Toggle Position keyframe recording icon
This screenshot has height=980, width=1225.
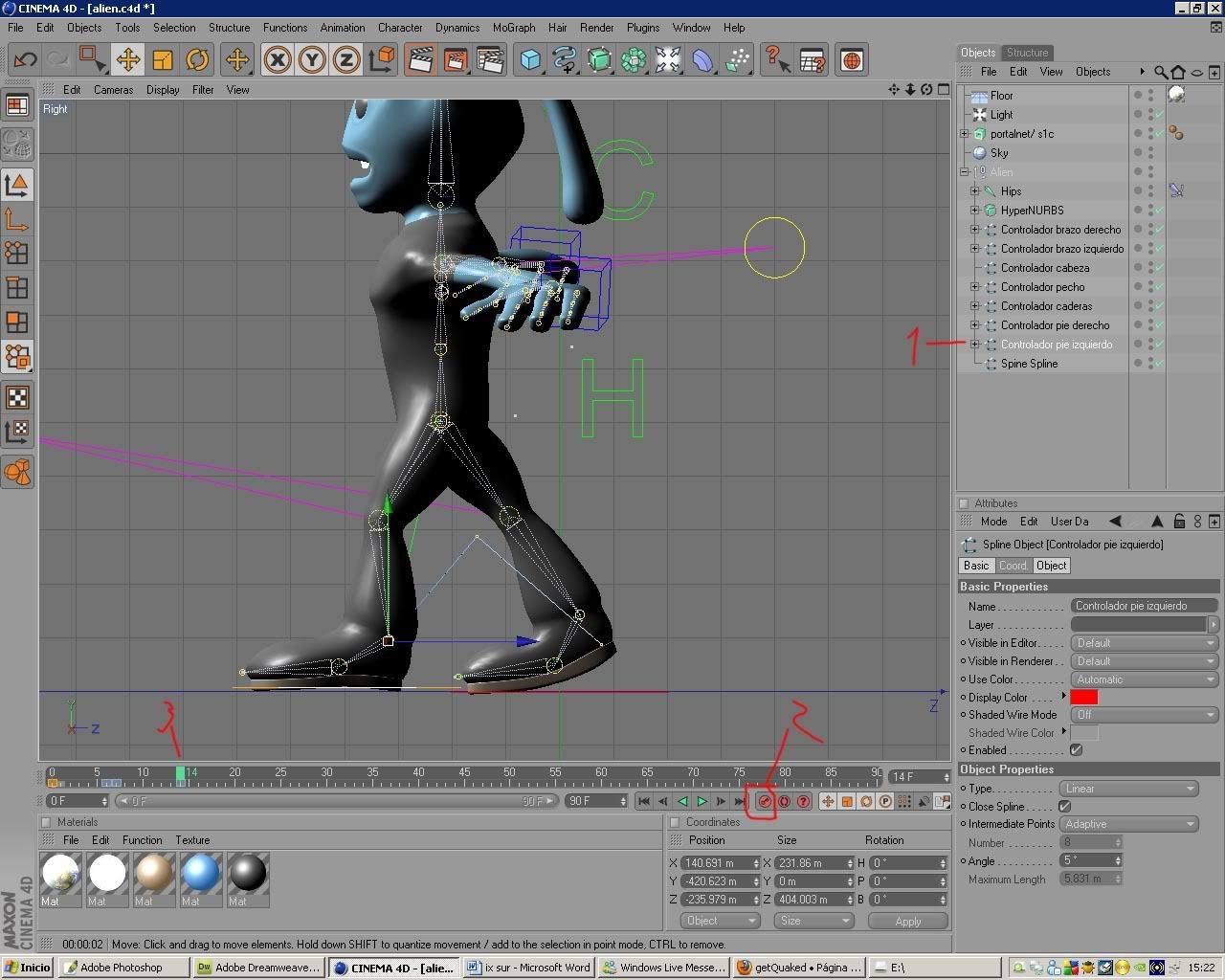[828, 801]
